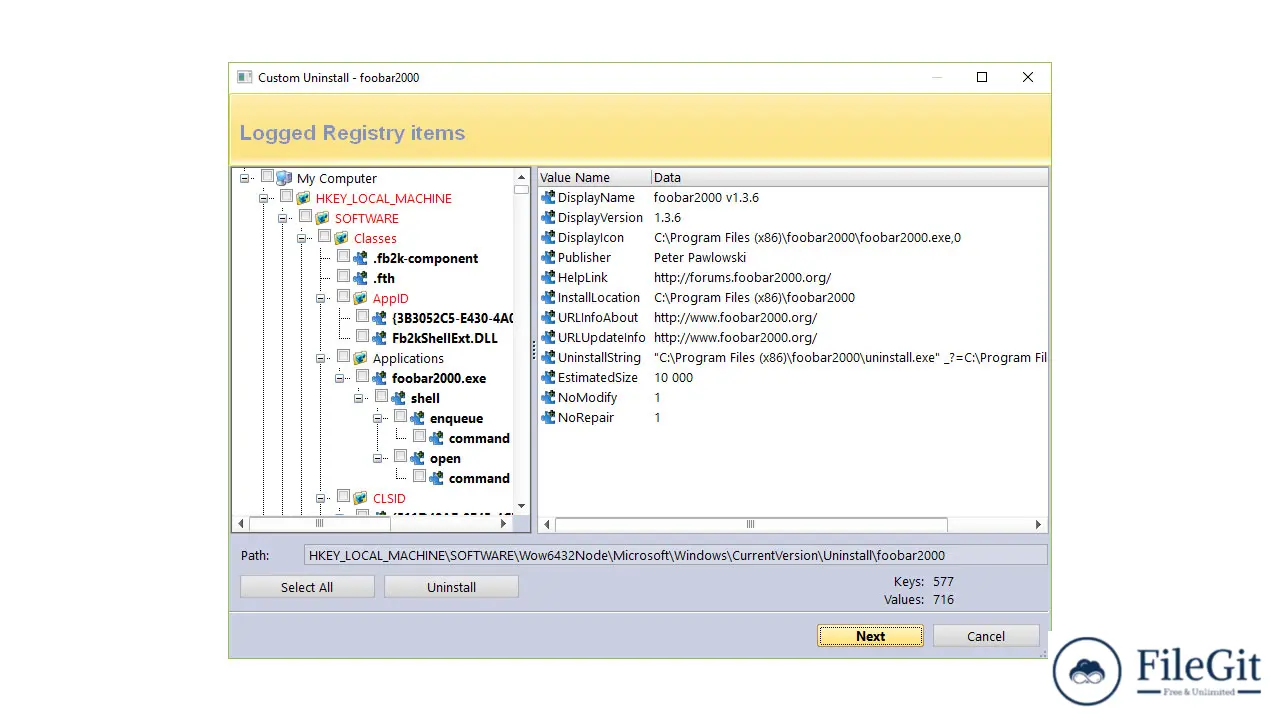This screenshot has height=720, width=1280.
Task: Click the Classes key folder icon
Action: [341, 238]
